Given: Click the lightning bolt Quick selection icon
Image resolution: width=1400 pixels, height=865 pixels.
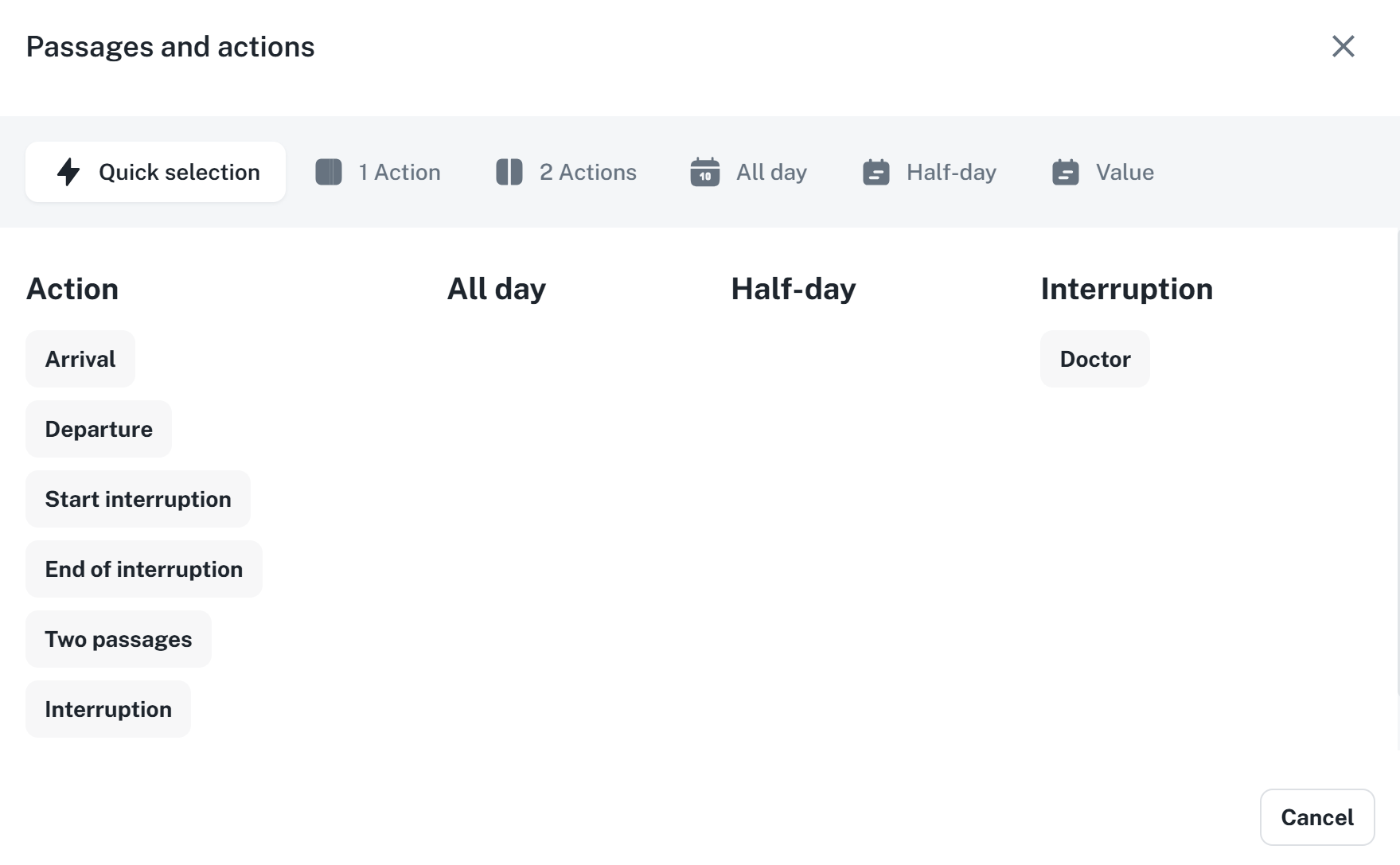Looking at the screenshot, I should [69, 172].
